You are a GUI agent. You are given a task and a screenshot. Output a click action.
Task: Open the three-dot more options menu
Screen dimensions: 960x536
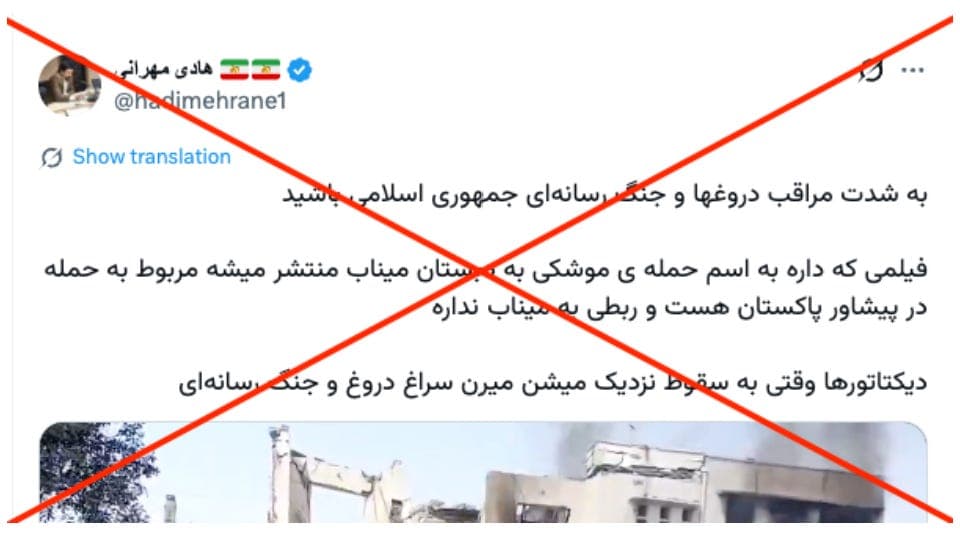912,70
